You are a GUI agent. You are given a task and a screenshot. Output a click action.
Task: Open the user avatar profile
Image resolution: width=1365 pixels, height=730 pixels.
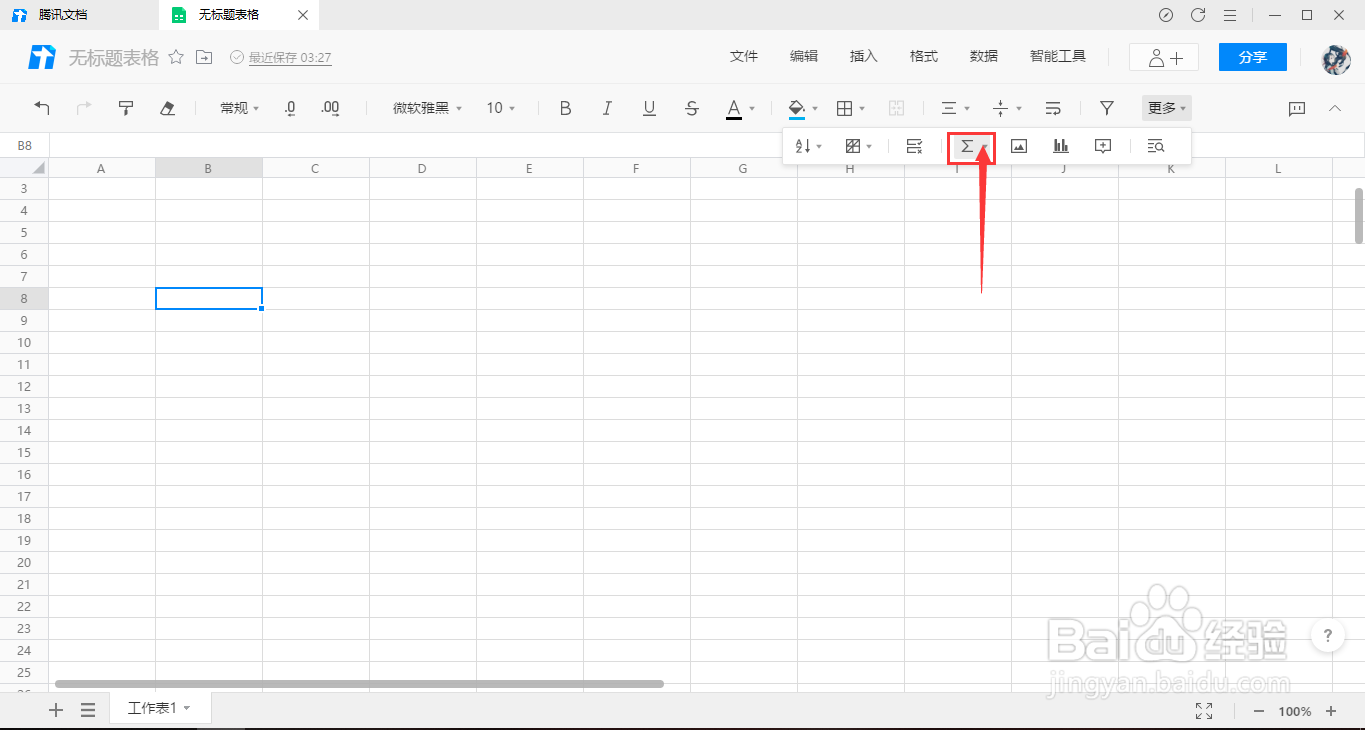pos(1336,58)
